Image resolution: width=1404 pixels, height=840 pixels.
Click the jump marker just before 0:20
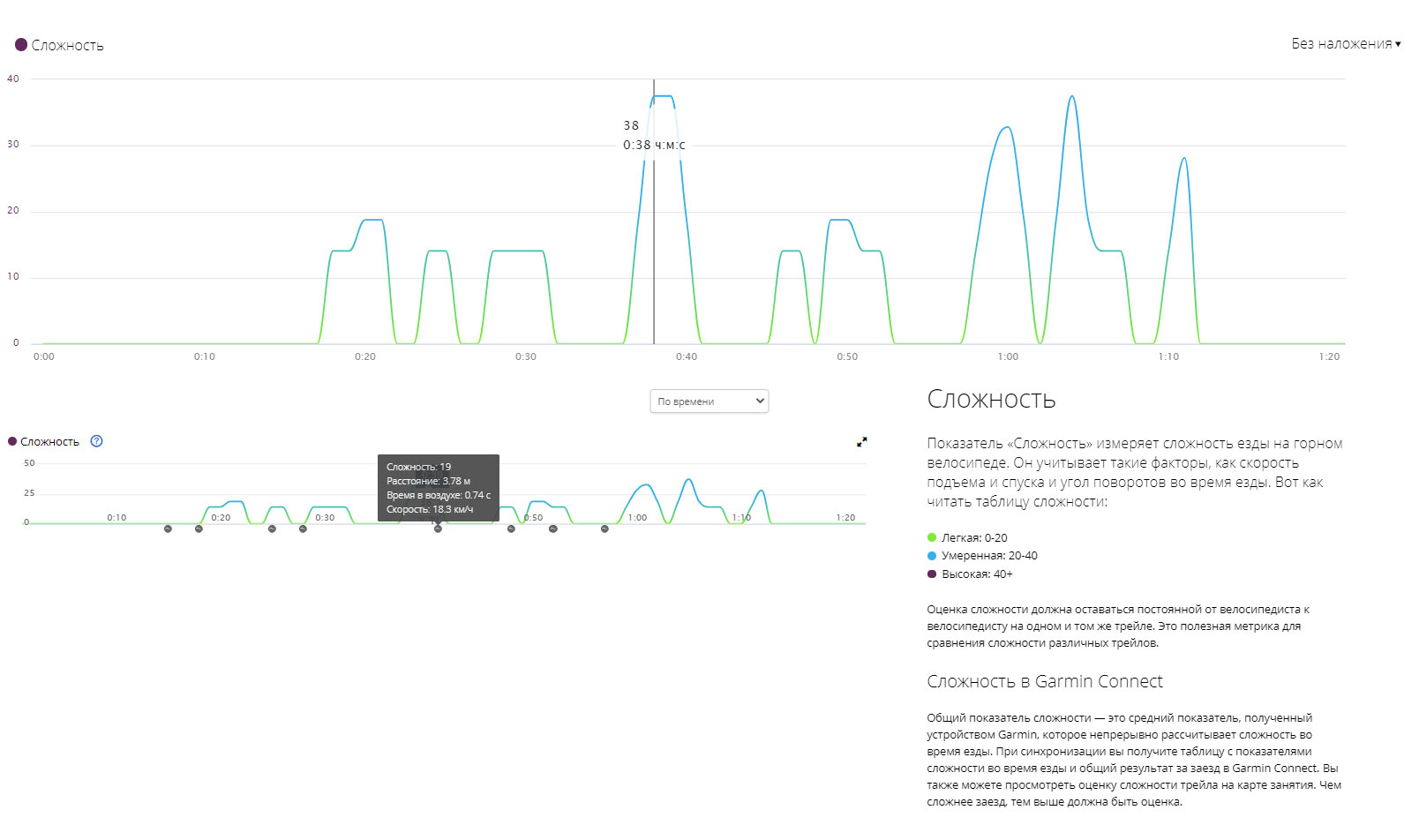click(199, 529)
